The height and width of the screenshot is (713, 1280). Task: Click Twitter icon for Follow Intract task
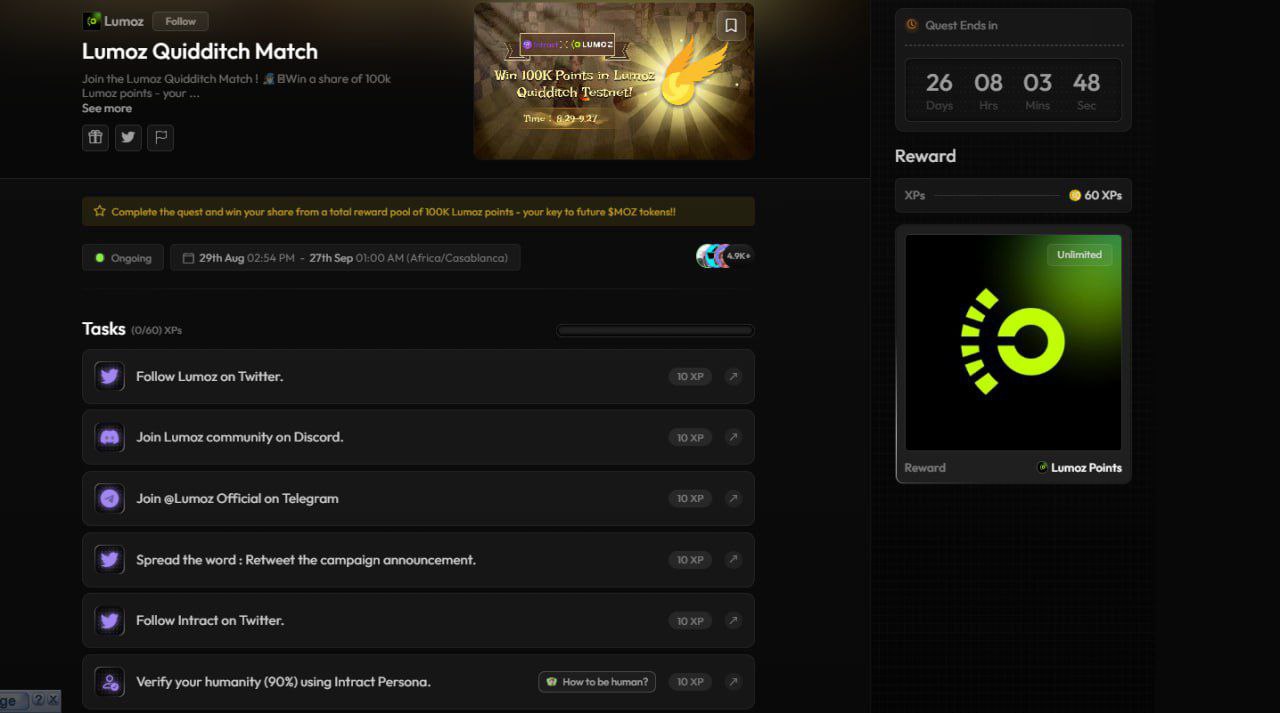coord(110,621)
